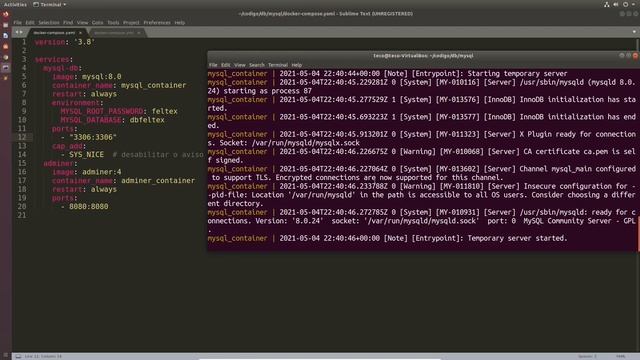
Task: Open Terminal window File menu
Action: pyautogui.click(x=213, y=65)
